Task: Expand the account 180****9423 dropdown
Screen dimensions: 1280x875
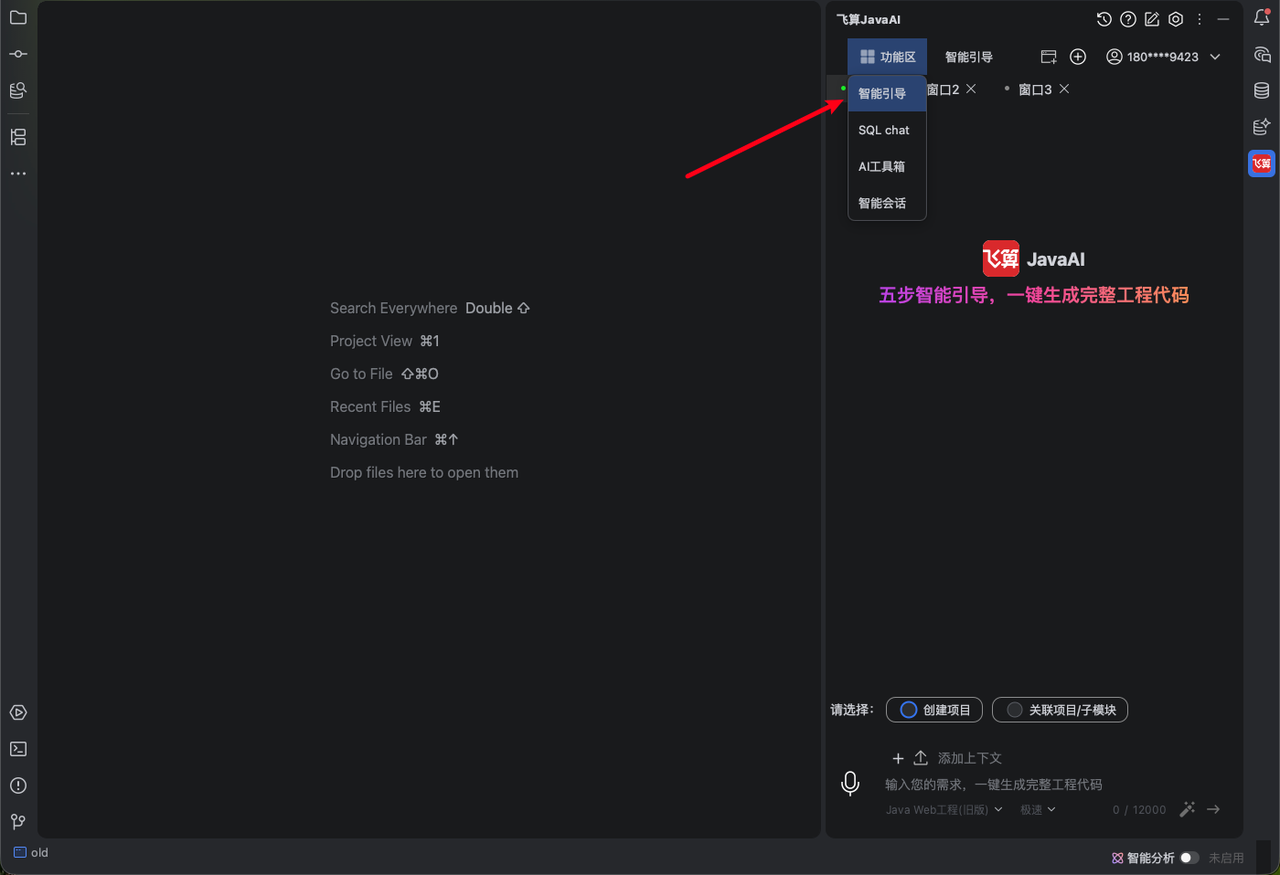Action: coord(1164,57)
